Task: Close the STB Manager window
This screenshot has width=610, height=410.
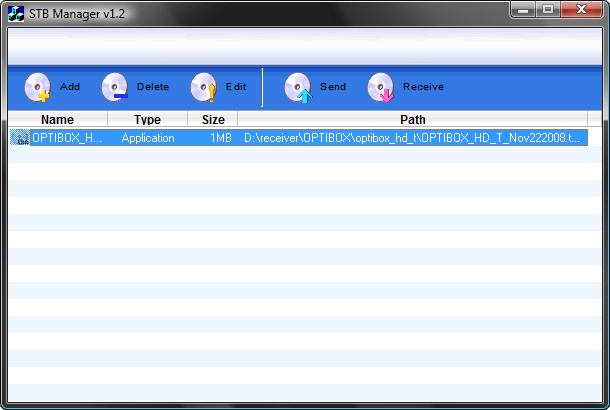Action: click(581, 9)
